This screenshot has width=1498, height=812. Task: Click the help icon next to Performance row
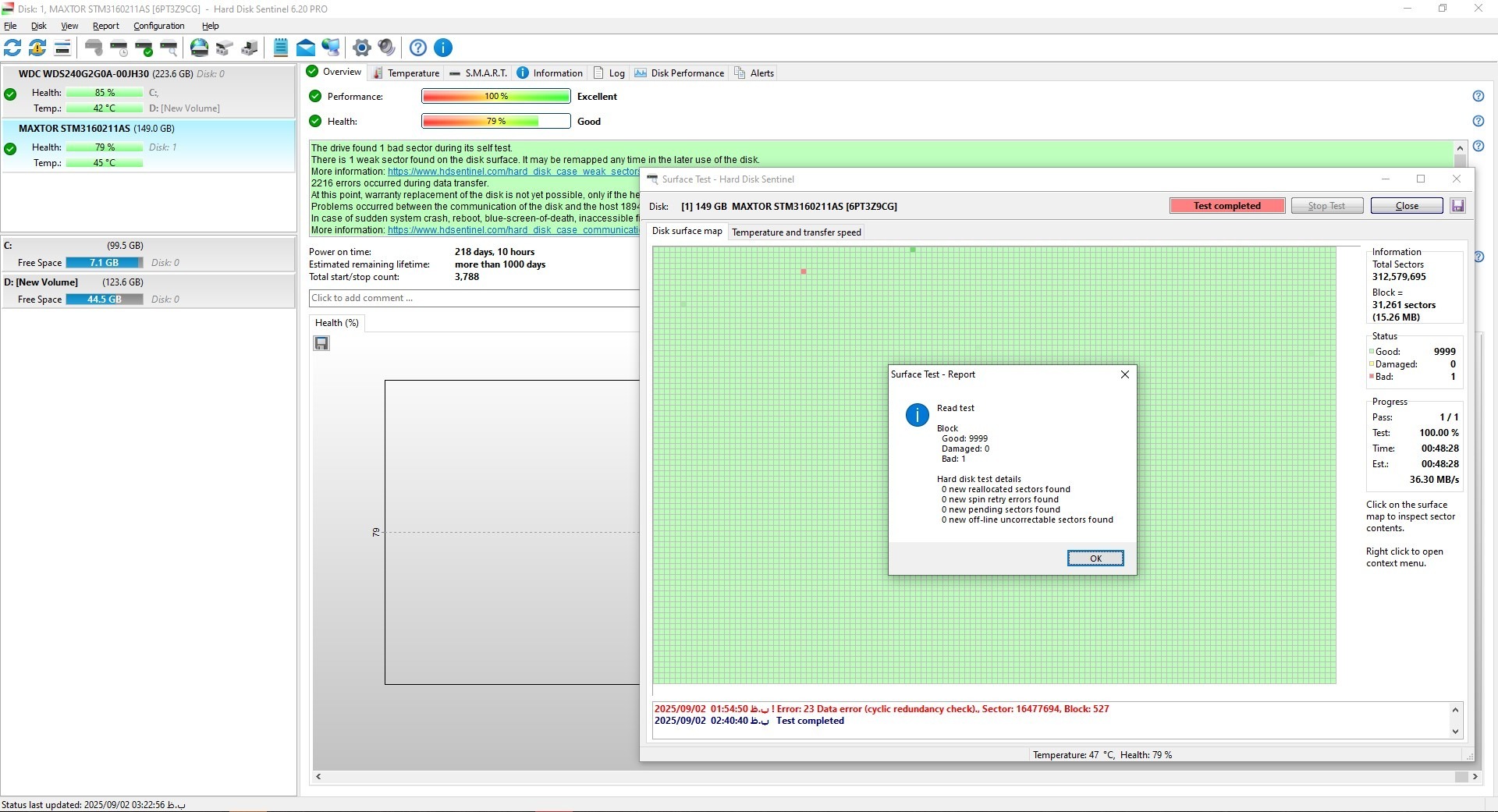click(1478, 96)
